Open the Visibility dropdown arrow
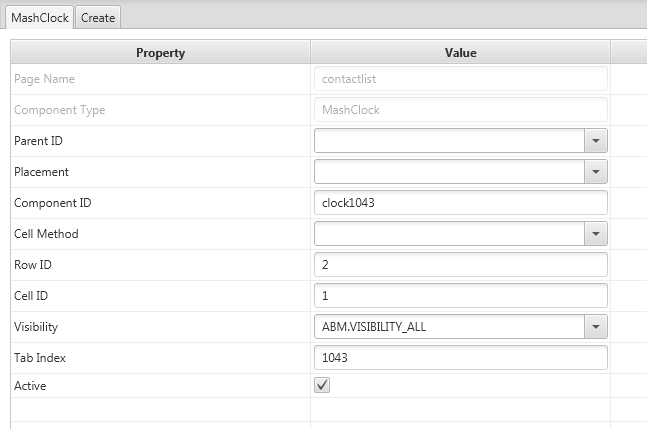The height and width of the screenshot is (429, 647). [596, 326]
